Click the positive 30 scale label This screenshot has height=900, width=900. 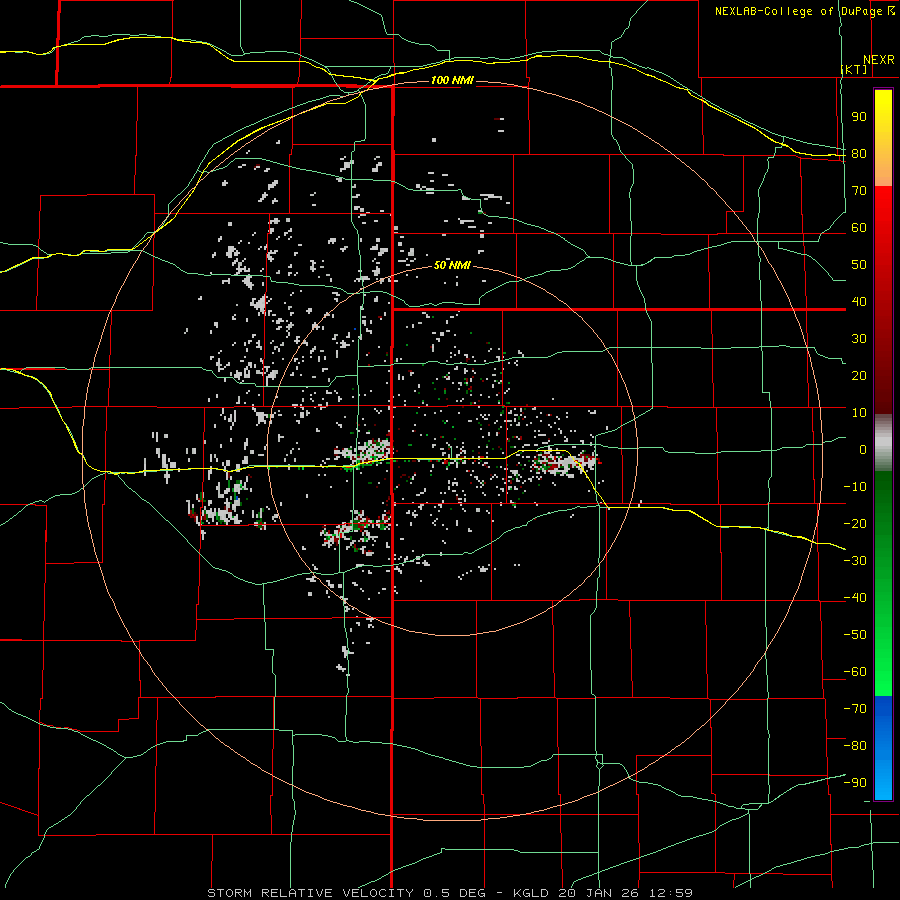[859, 339]
